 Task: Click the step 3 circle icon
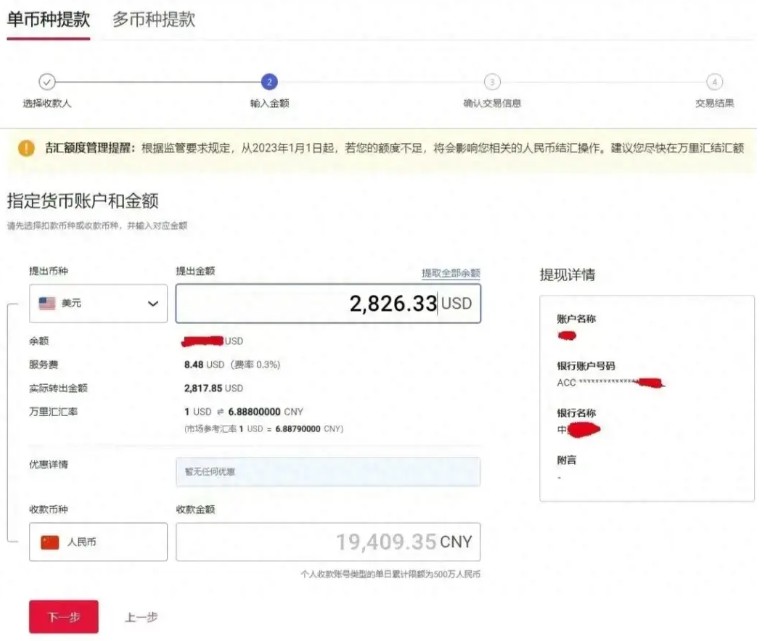492,82
